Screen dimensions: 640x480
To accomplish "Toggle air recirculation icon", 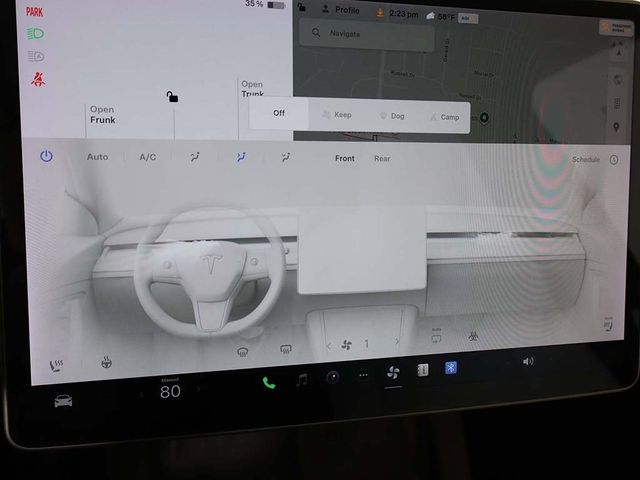I will (x=436, y=337).
